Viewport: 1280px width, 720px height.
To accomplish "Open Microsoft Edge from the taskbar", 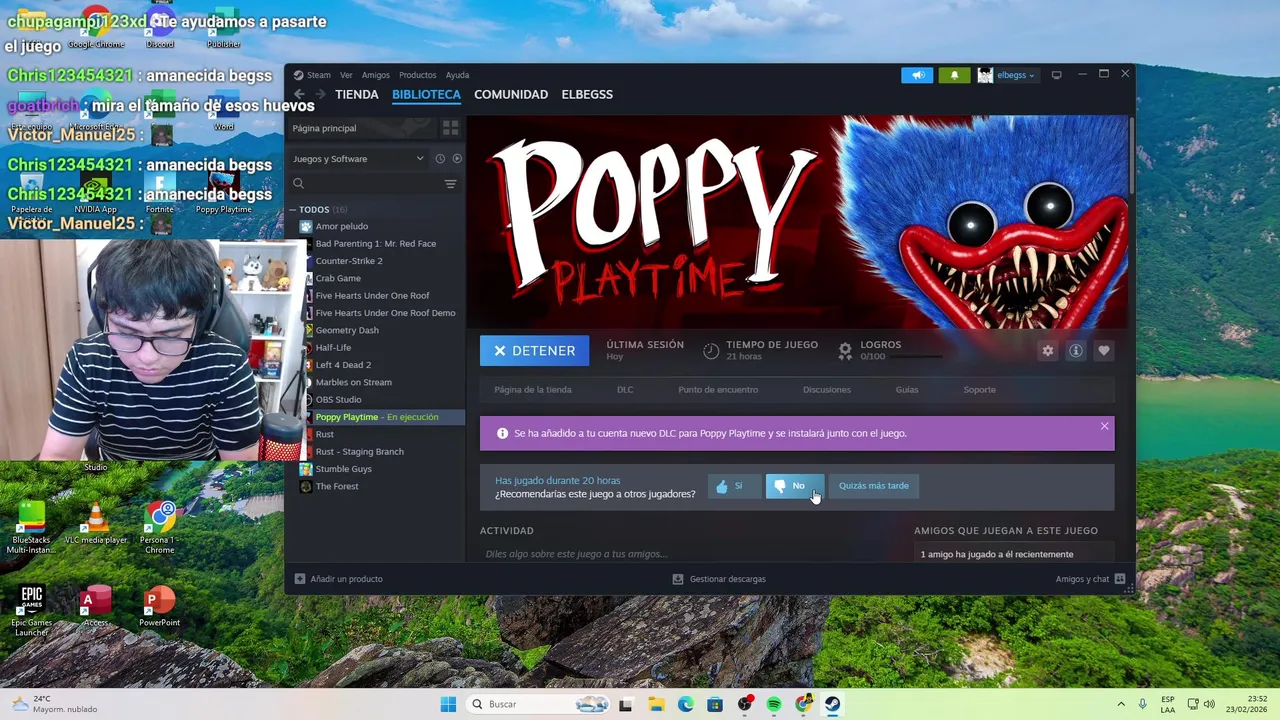I will [x=685, y=704].
